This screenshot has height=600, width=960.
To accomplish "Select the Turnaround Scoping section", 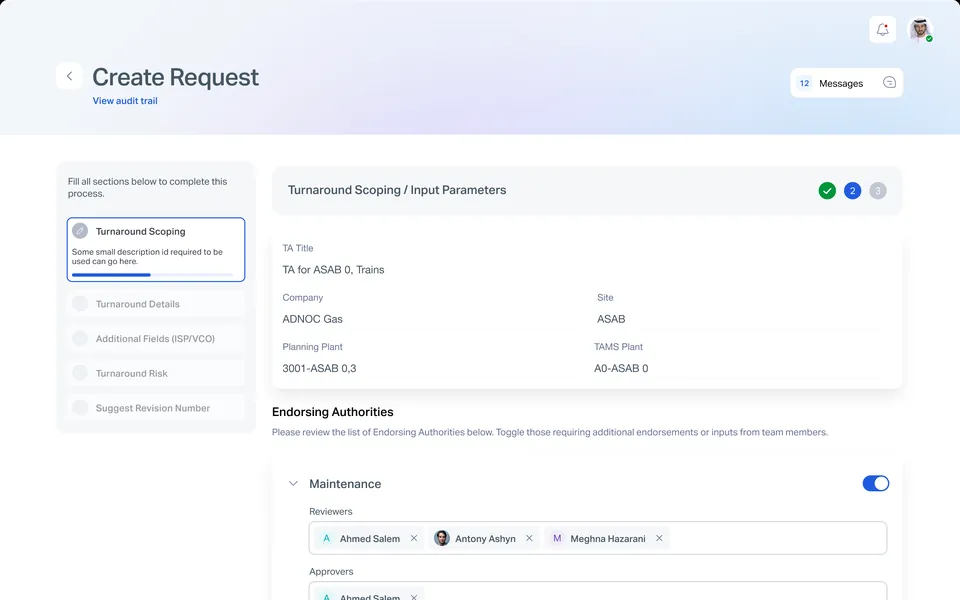I will click(x=156, y=249).
